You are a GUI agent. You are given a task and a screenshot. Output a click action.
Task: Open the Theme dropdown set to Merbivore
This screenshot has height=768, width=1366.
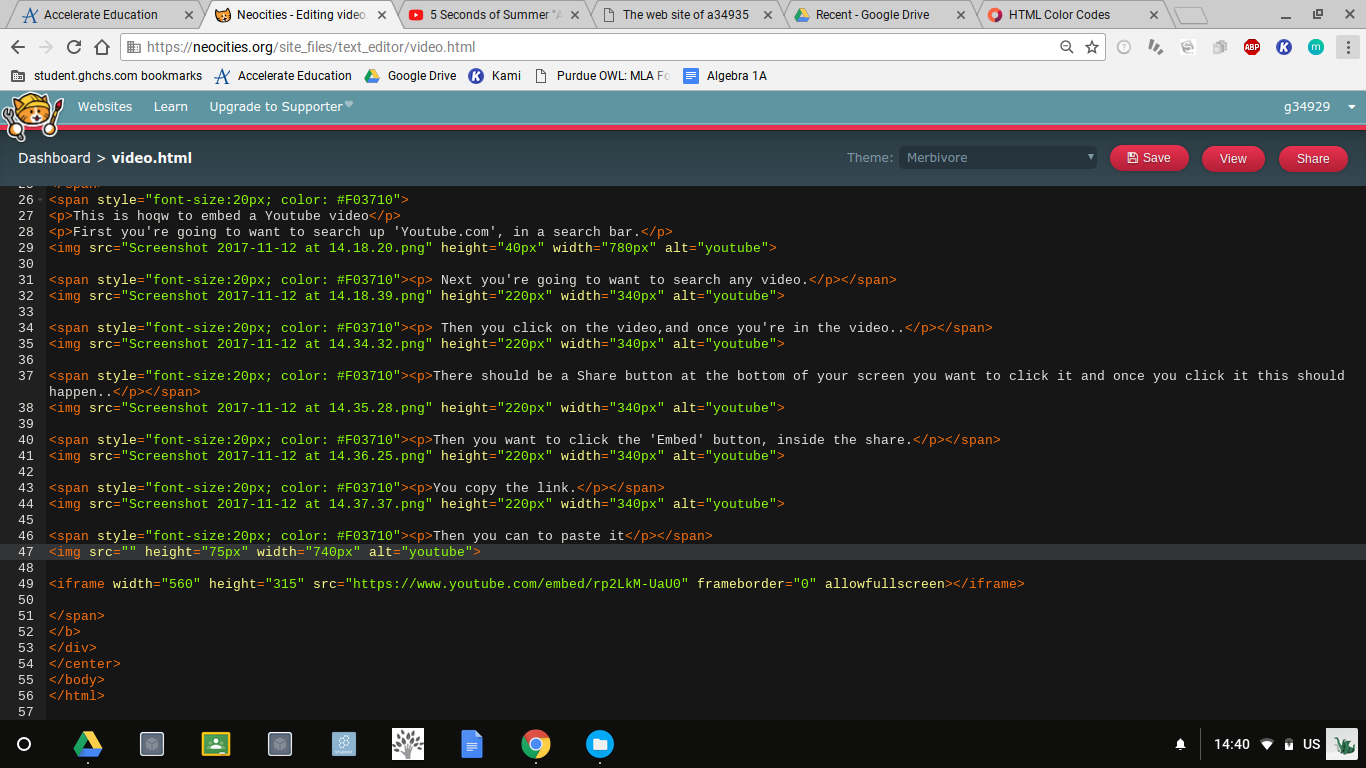coord(997,158)
